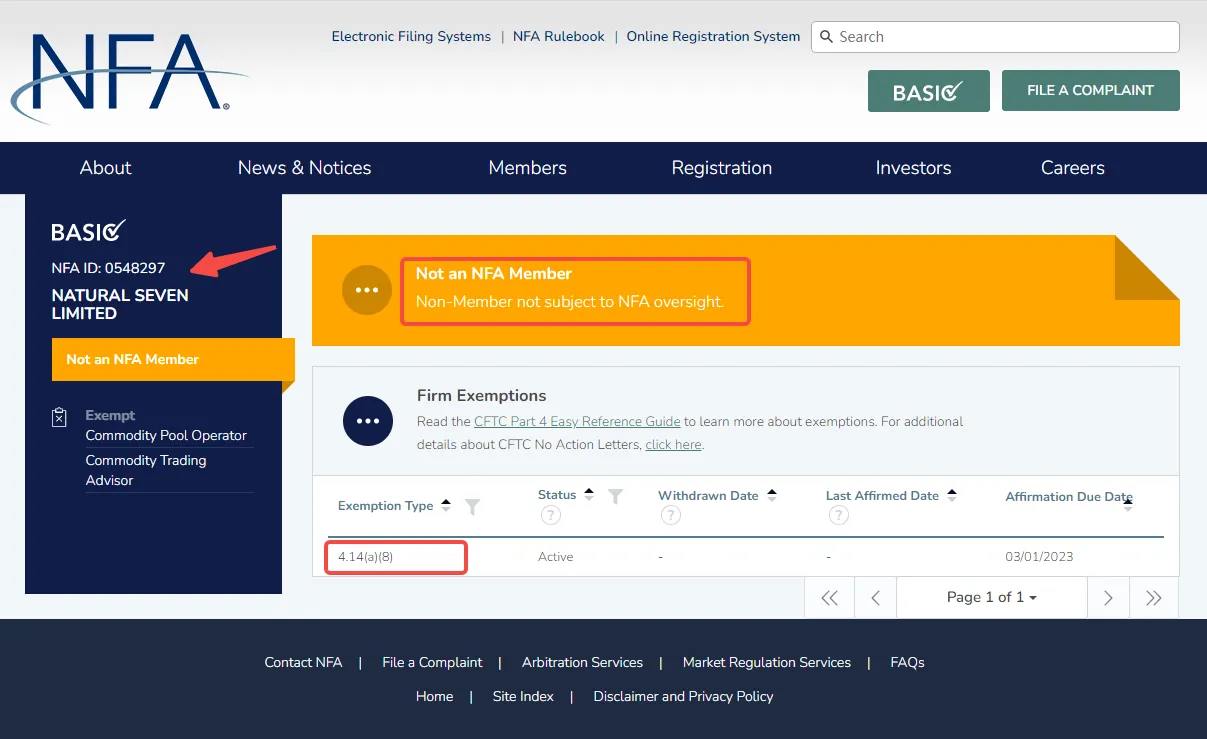Open Arbitration Services footer link
This screenshot has height=739, width=1207.
tap(582, 662)
